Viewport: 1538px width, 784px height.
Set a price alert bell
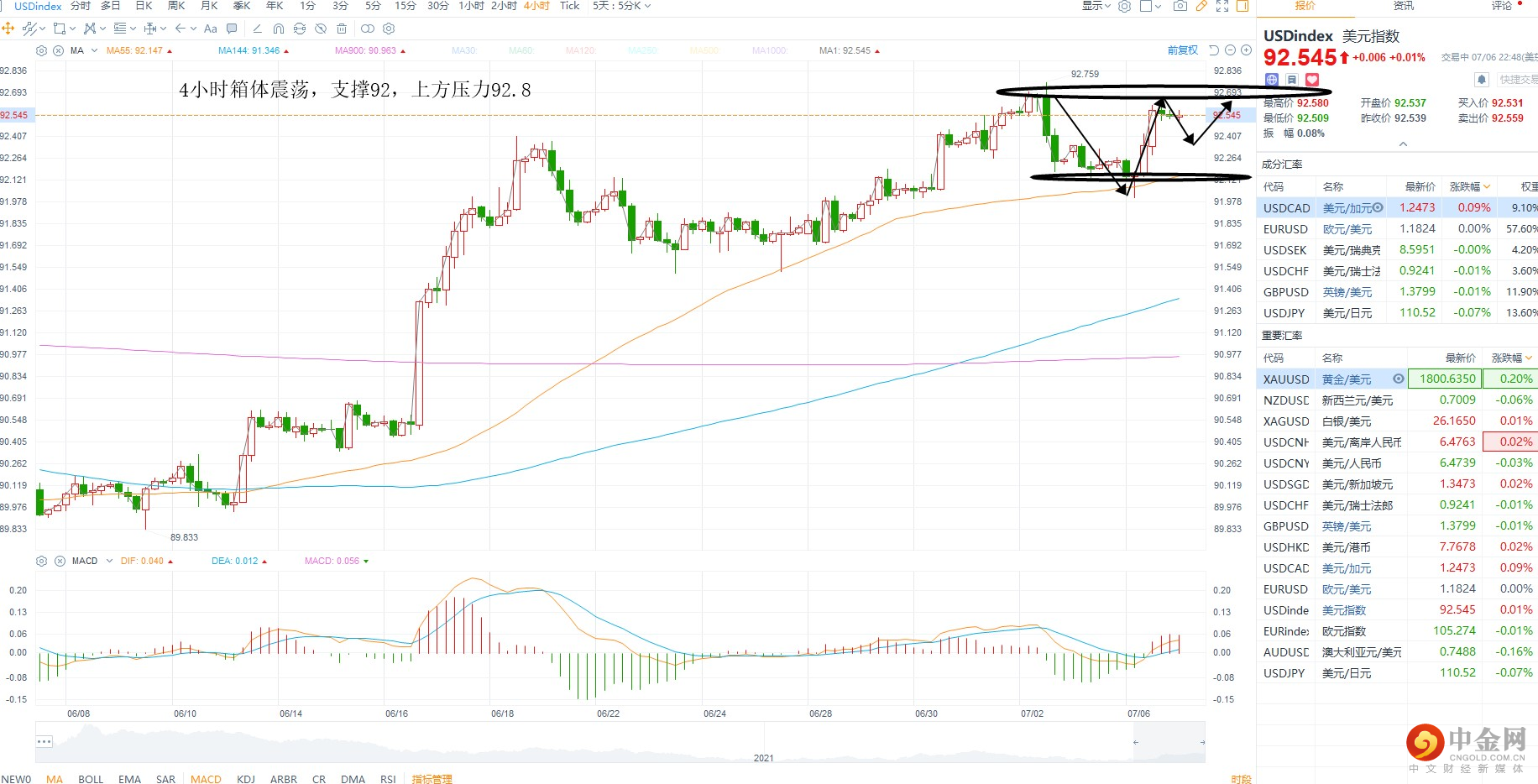tap(1482, 80)
